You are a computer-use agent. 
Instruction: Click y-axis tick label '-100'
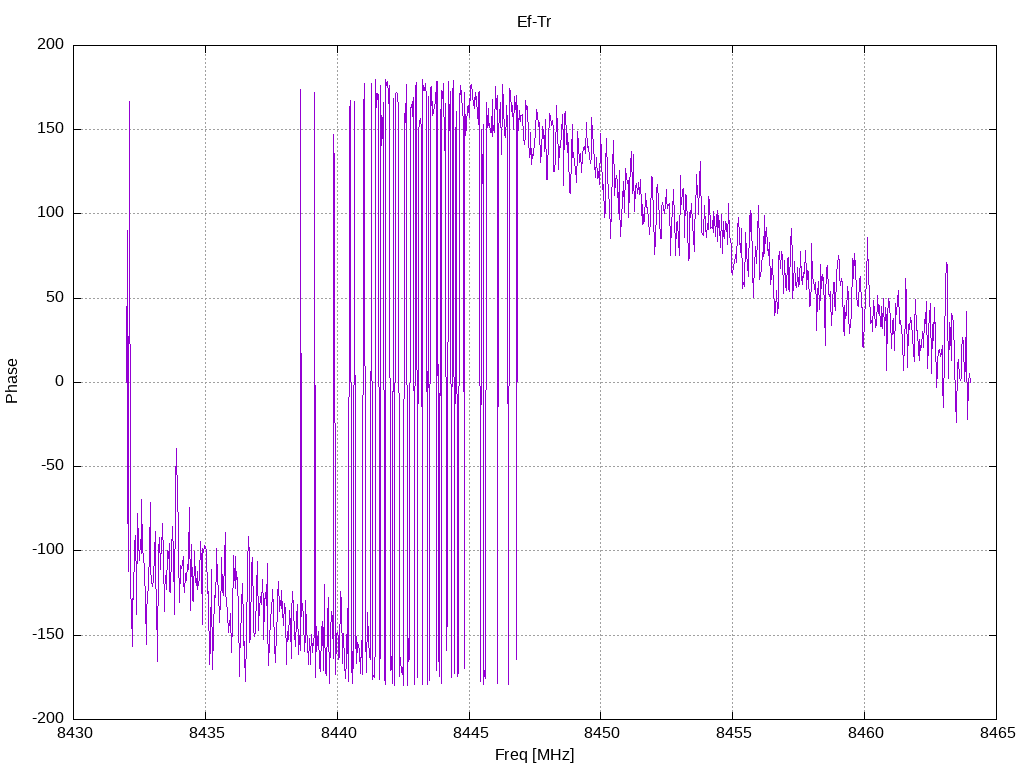[48, 550]
